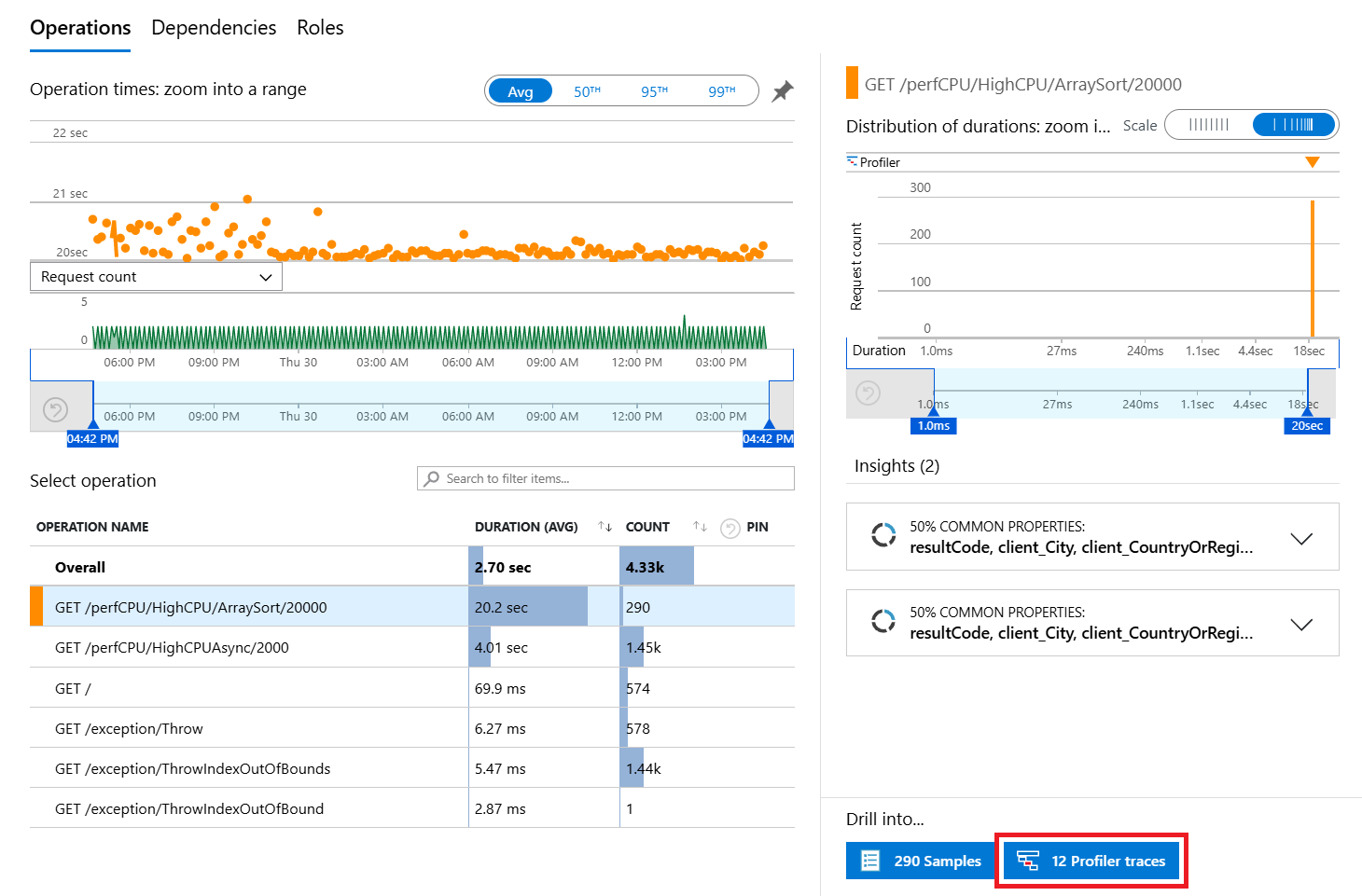
Task: Open the Request count dropdown
Action: [x=156, y=277]
